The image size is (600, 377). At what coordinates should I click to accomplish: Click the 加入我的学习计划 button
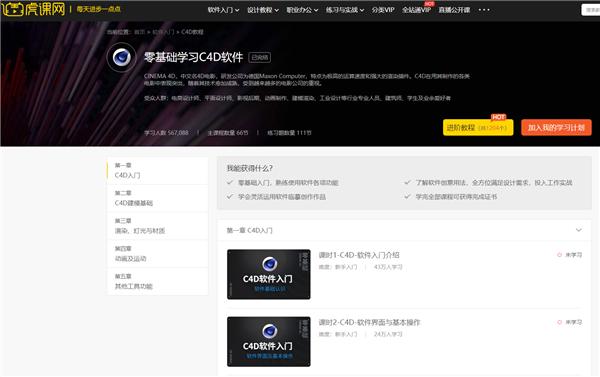556,127
